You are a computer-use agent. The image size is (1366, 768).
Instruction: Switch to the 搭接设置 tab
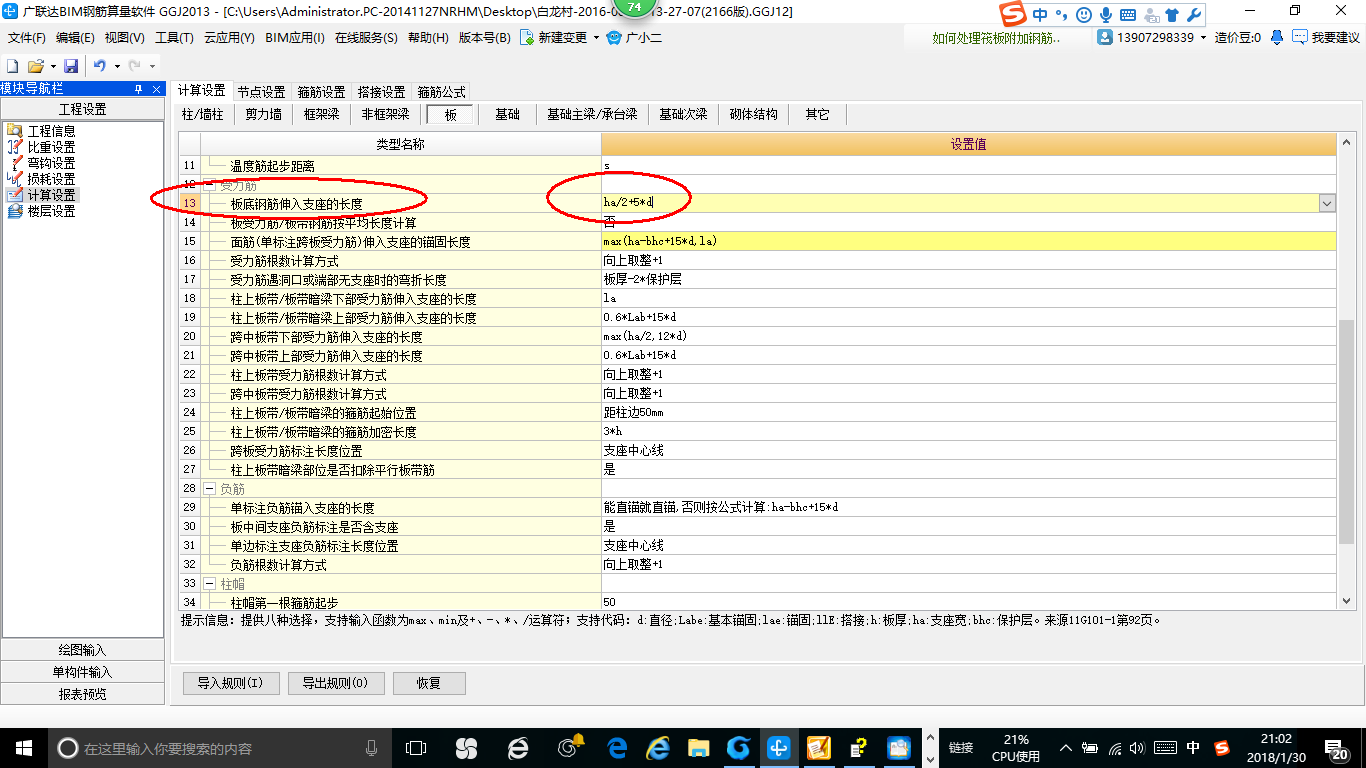tap(381, 91)
